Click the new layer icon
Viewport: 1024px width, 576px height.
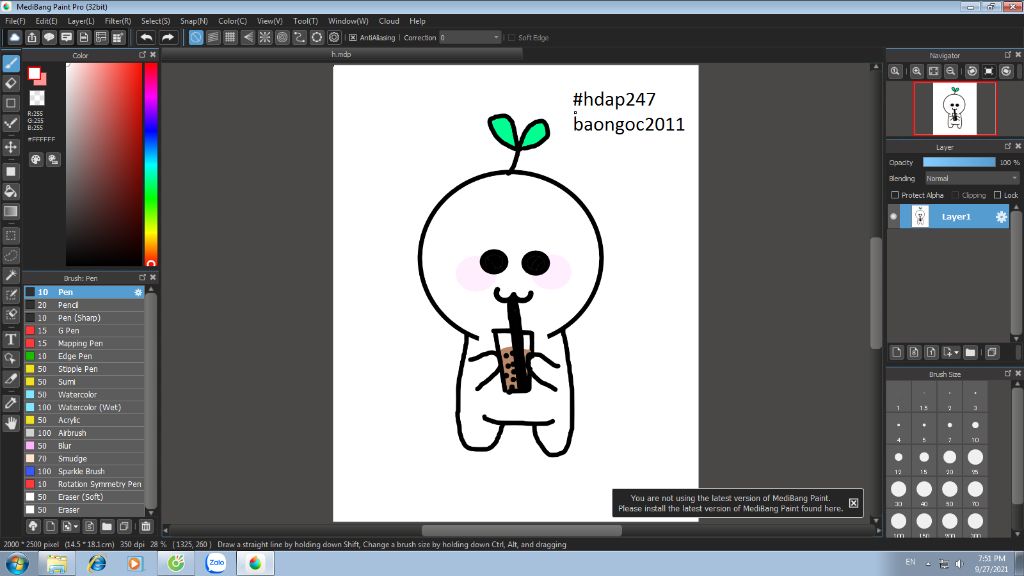(897, 353)
